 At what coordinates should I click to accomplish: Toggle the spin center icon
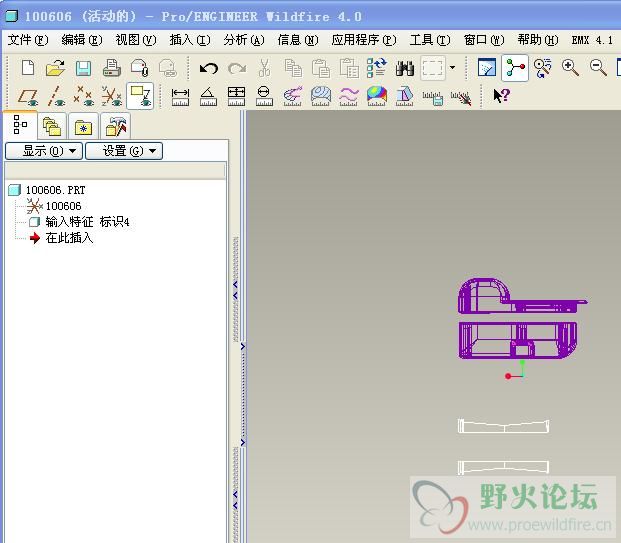[515, 68]
